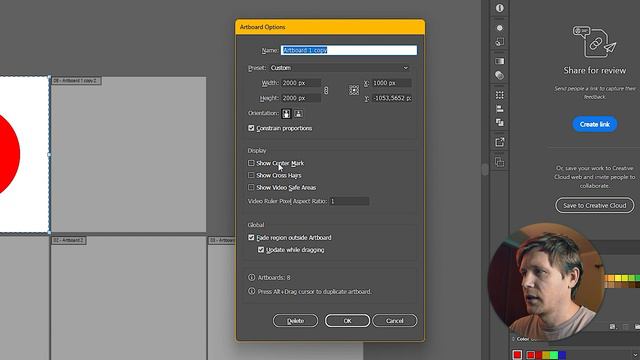Click the reference point locator icon
Image resolution: width=640 pixels, height=360 pixels.
(354, 90)
